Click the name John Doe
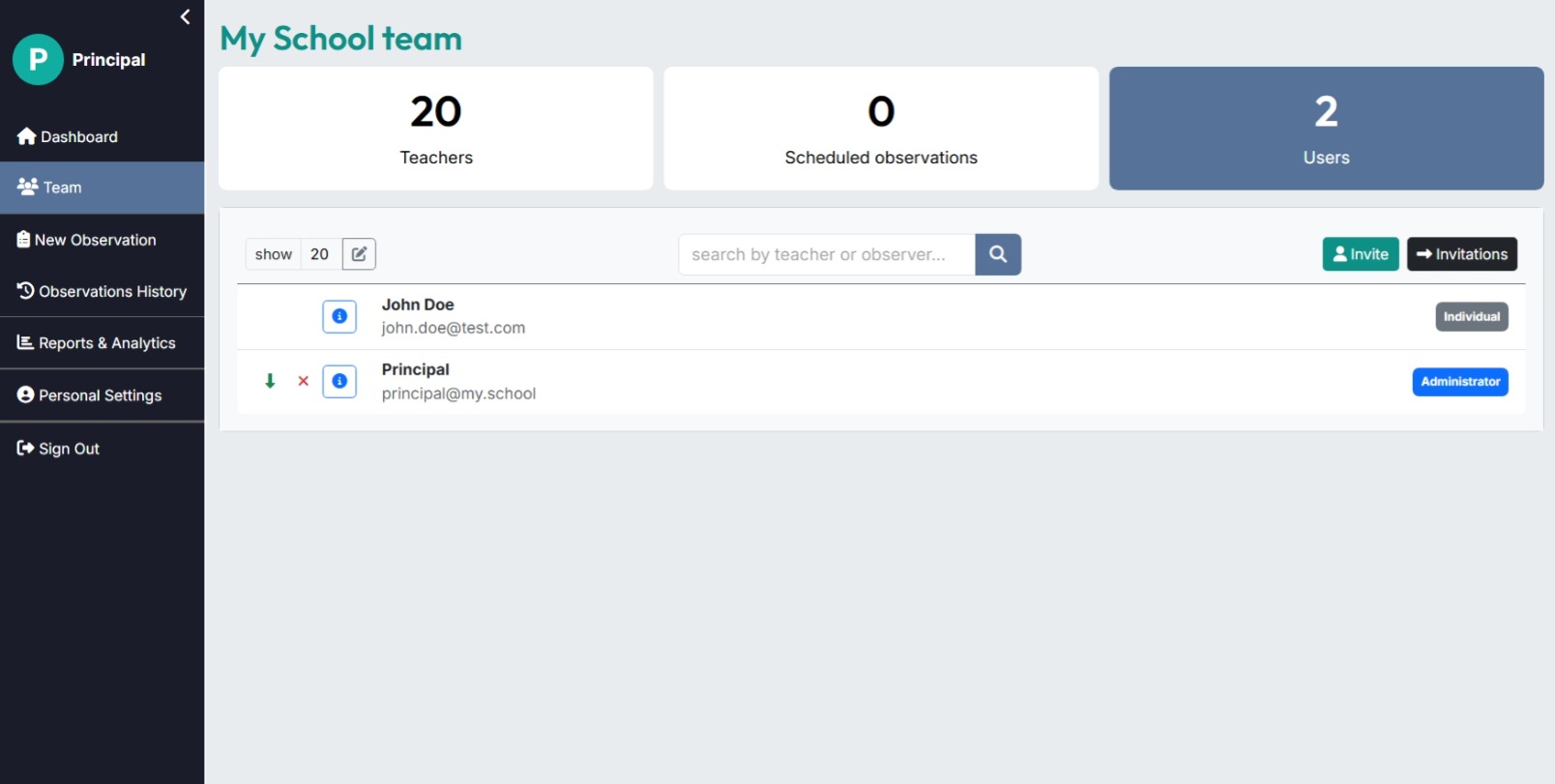Screen dimensions: 1555x784 tap(418, 305)
